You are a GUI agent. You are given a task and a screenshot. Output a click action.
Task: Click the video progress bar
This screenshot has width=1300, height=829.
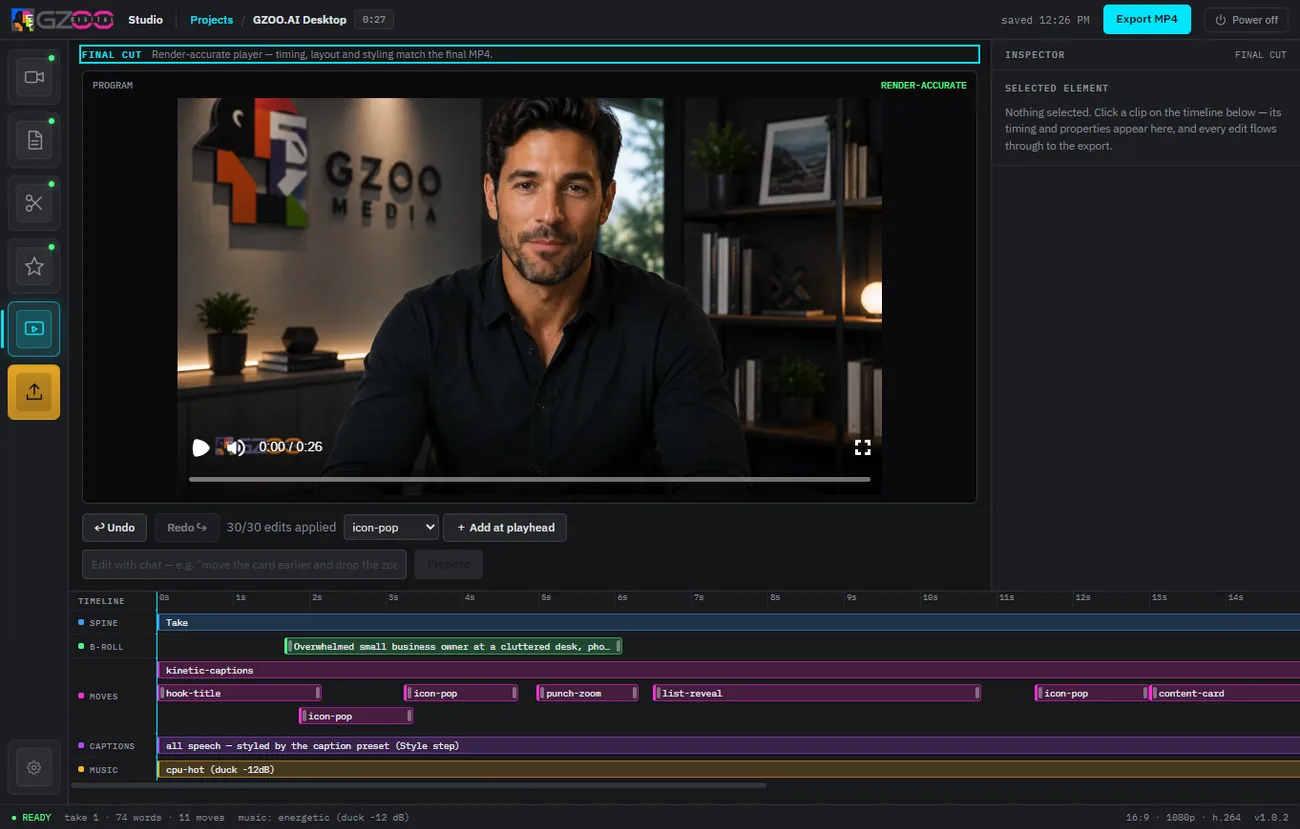529,479
